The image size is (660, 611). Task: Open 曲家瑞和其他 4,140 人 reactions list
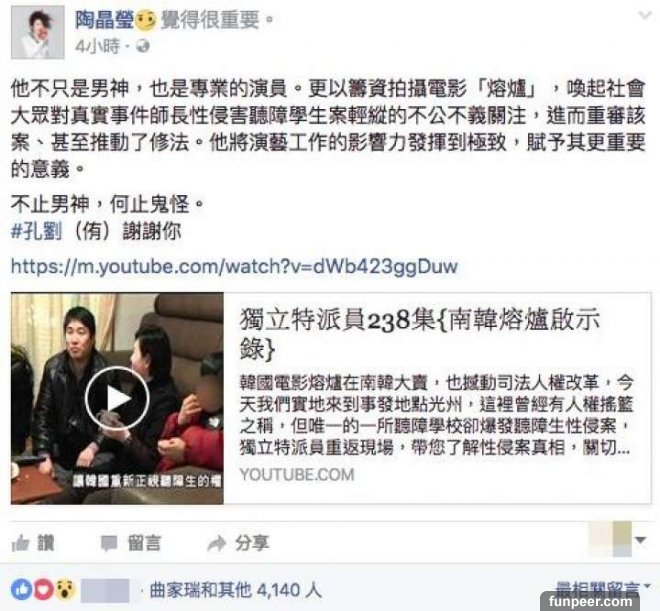pyautogui.click(x=236, y=590)
